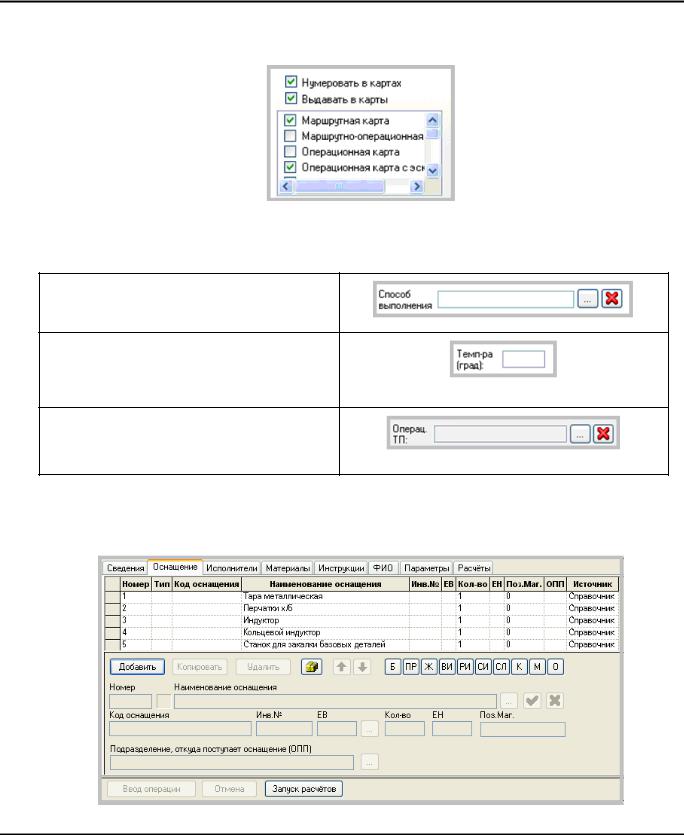This screenshot has width=684, height=835.
Task: Click the 'Кол-во' input field
Action: [x=405, y=728]
